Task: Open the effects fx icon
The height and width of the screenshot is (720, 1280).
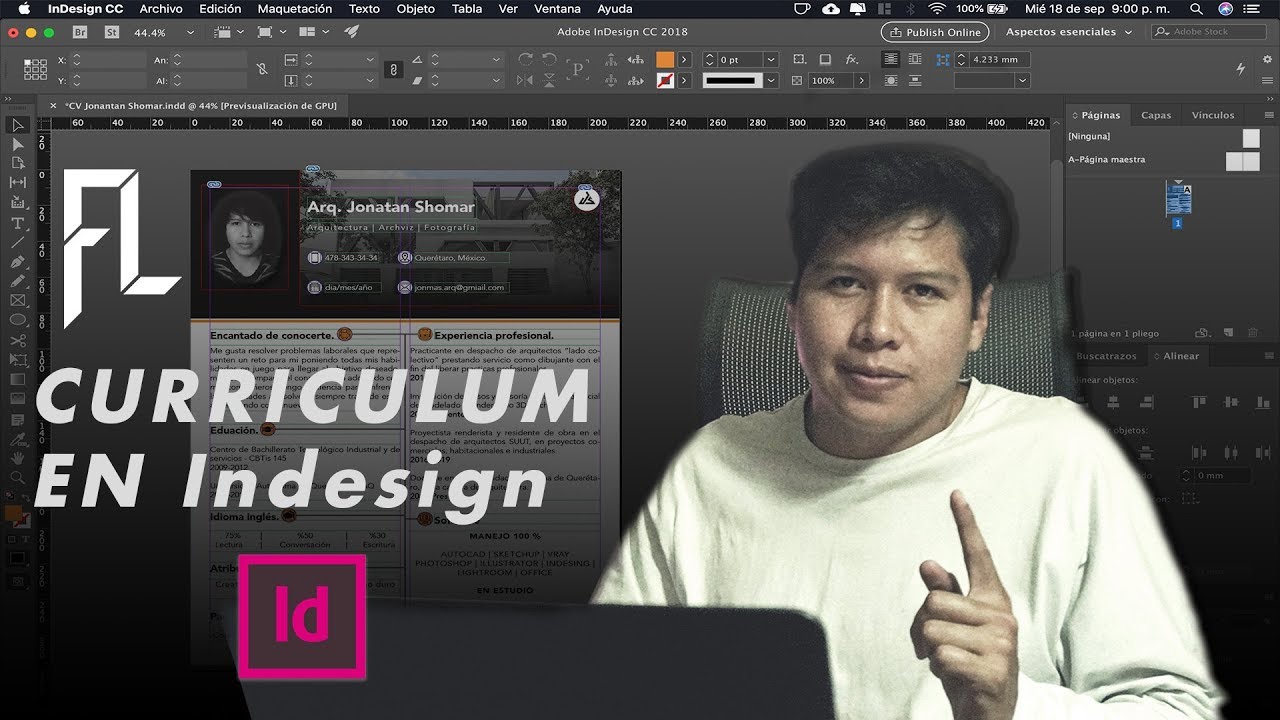Action: point(852,60)
